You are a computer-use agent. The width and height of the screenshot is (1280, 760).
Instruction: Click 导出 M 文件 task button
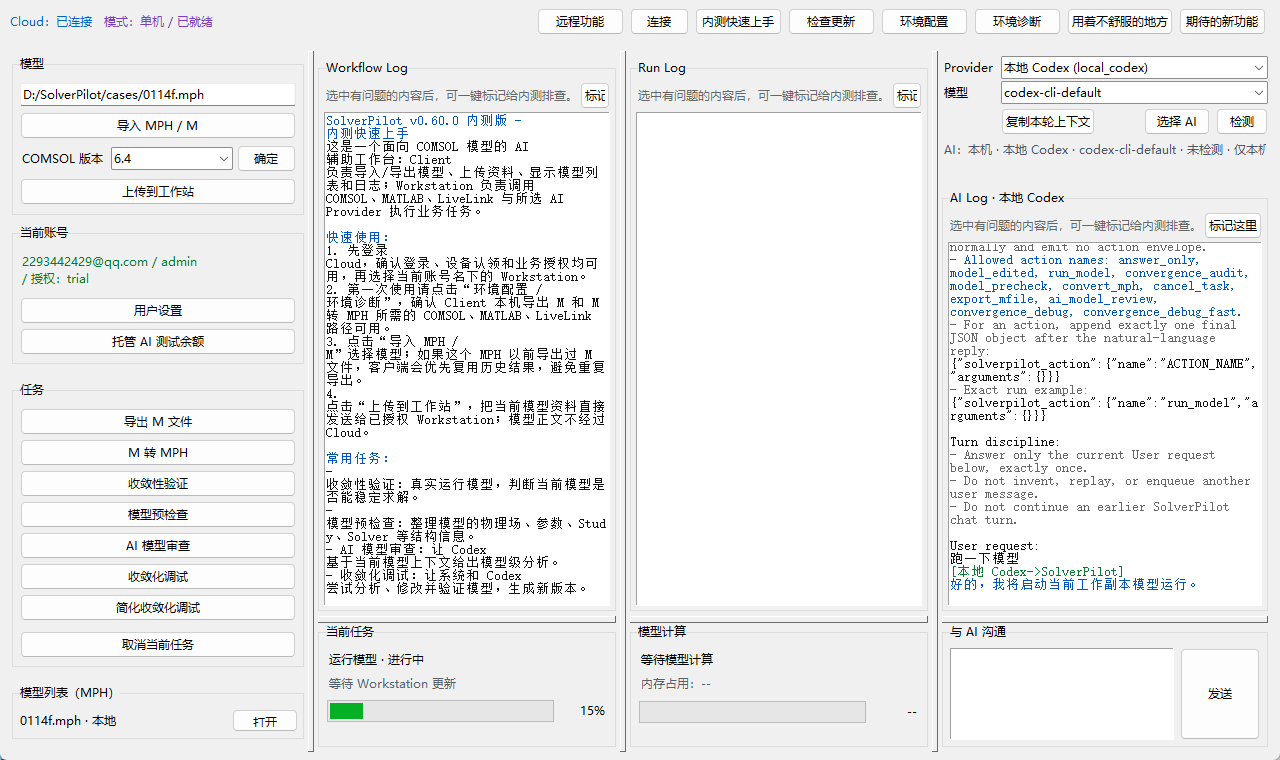158,422
